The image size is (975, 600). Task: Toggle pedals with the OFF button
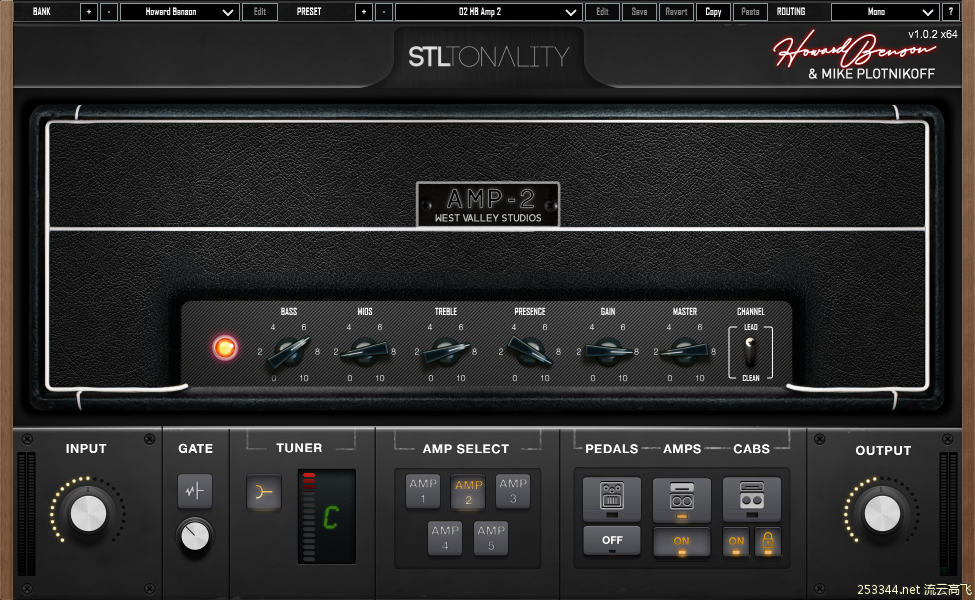click(x=612, y=540)
